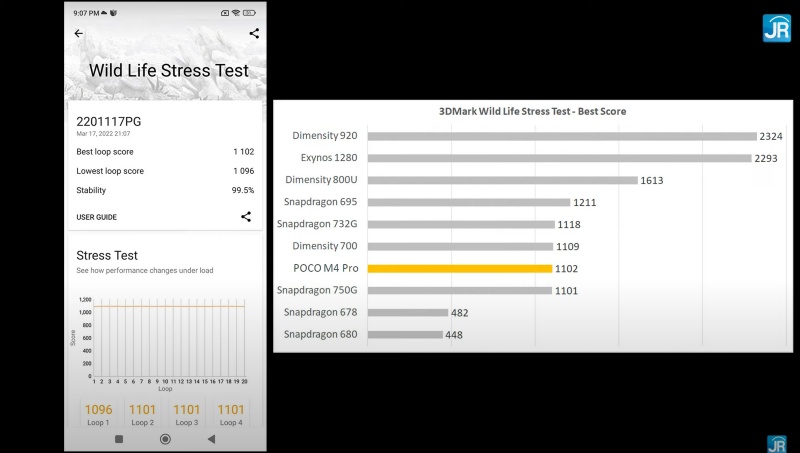Click the small JR logo at bottom-right

[776, 443]
